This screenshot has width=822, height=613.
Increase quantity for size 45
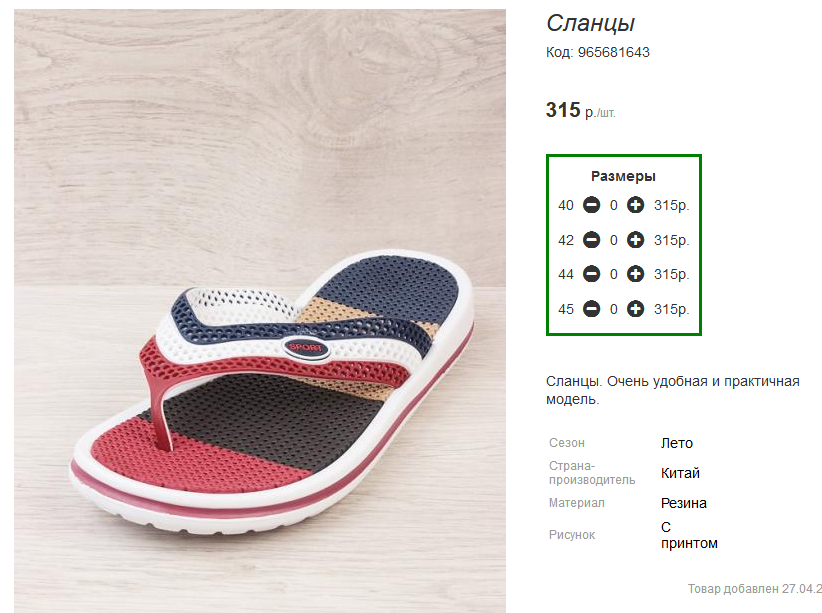tap(635, 309)
